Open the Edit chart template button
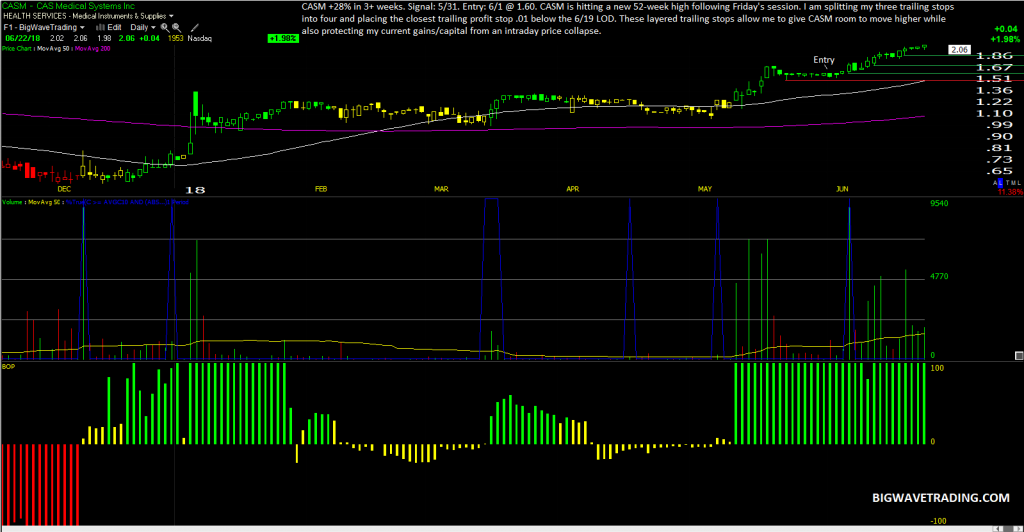 (114, 27)
